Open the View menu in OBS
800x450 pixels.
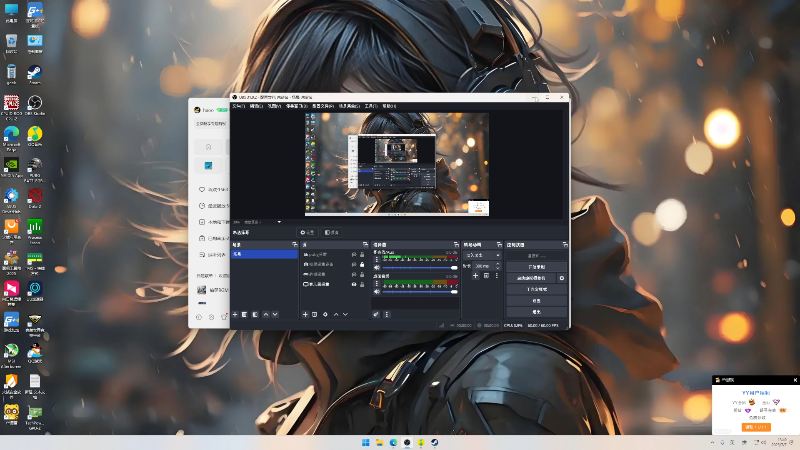tap(274, 106)
